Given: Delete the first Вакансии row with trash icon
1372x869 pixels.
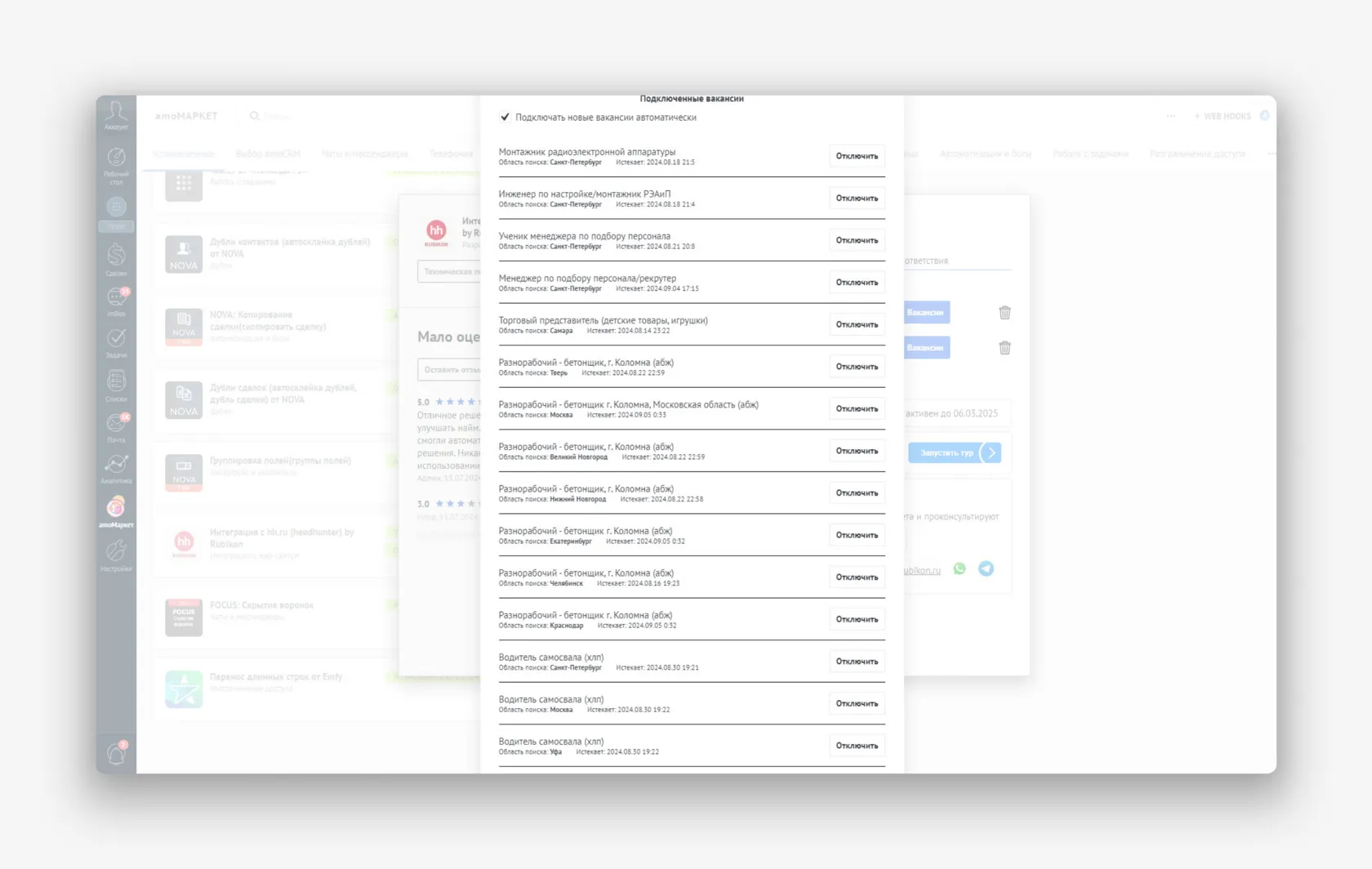Looking at the screenshot, I should [x=1004, y=313].
